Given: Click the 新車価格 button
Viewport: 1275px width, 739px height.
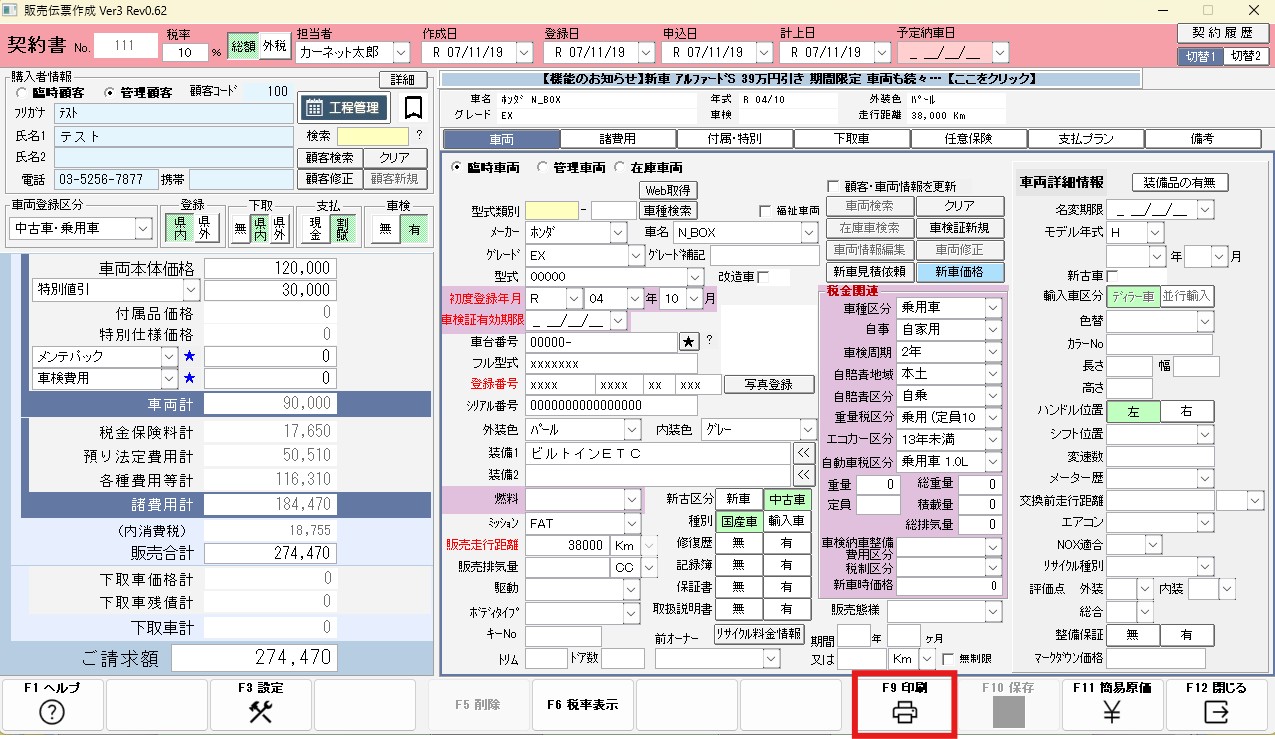Looking at the screenshot, I should pyautogui.click(x=959, y=271).
